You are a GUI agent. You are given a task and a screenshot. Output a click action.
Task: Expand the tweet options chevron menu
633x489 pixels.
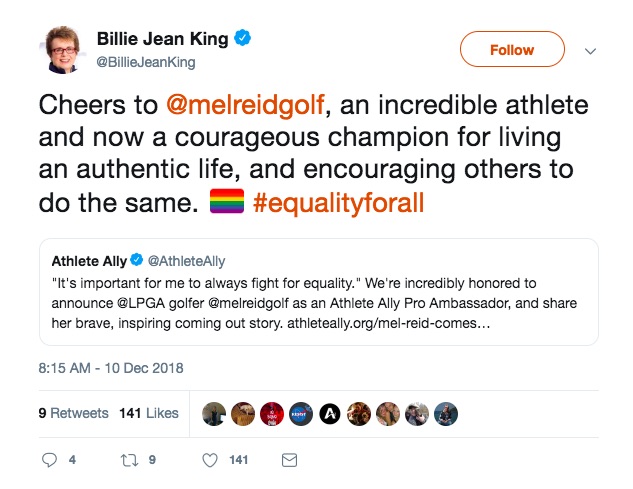point(590,51)
